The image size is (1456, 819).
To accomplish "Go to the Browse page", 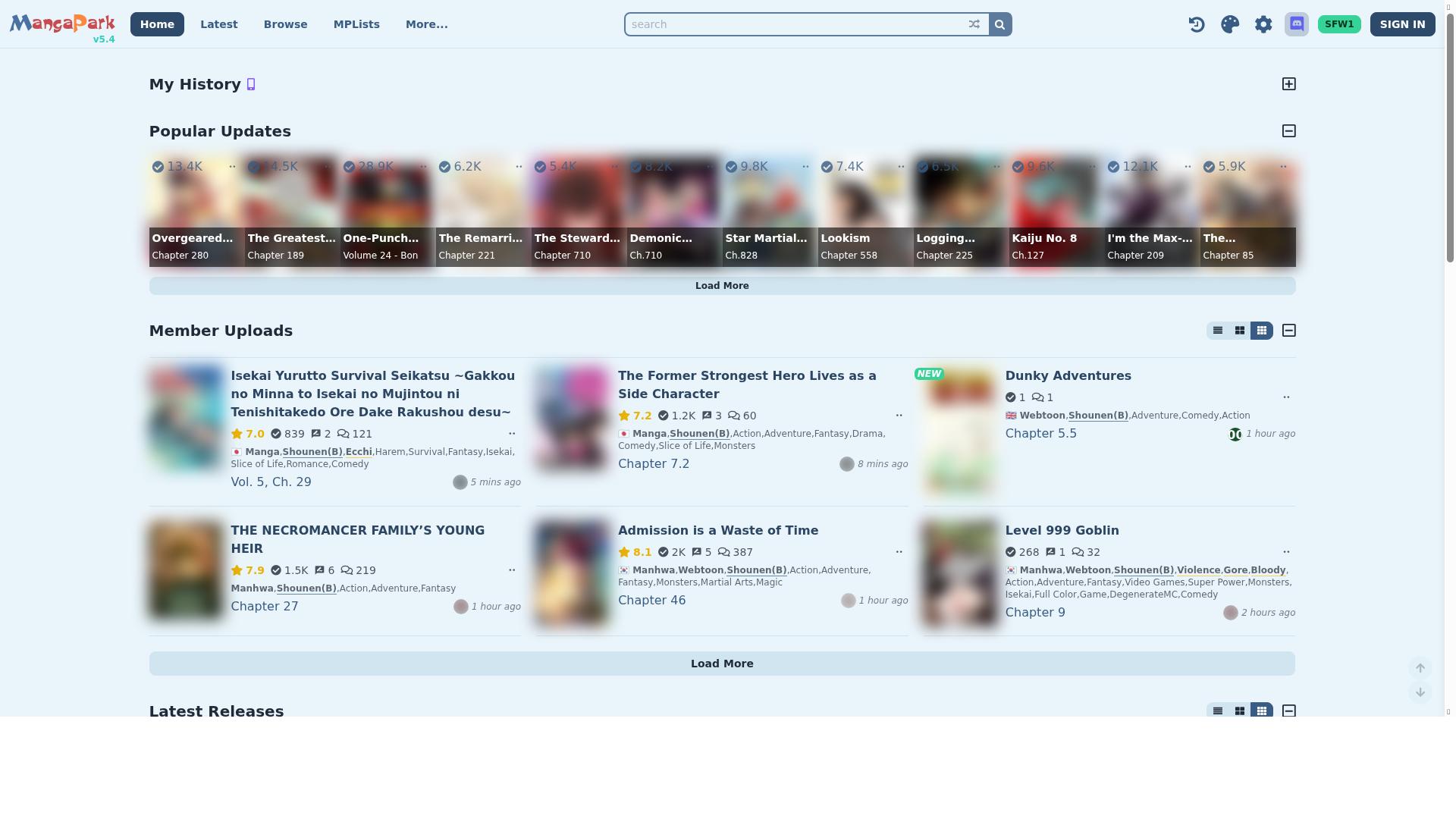I will [285, 24].
